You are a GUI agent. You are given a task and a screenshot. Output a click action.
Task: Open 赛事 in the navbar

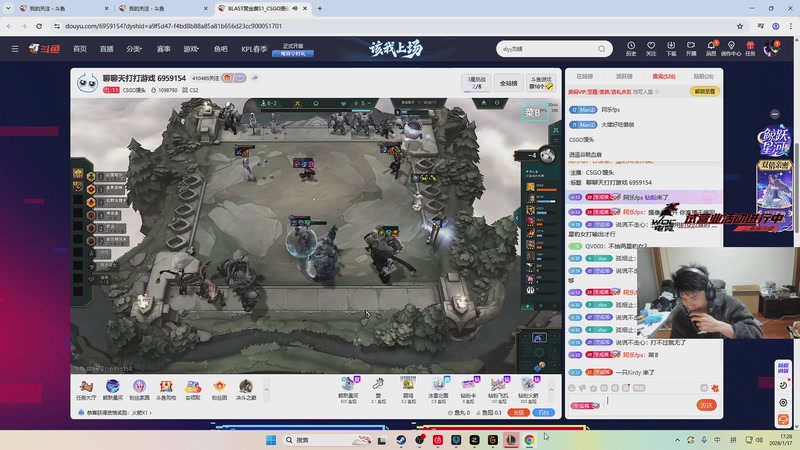tap(163, 49)
